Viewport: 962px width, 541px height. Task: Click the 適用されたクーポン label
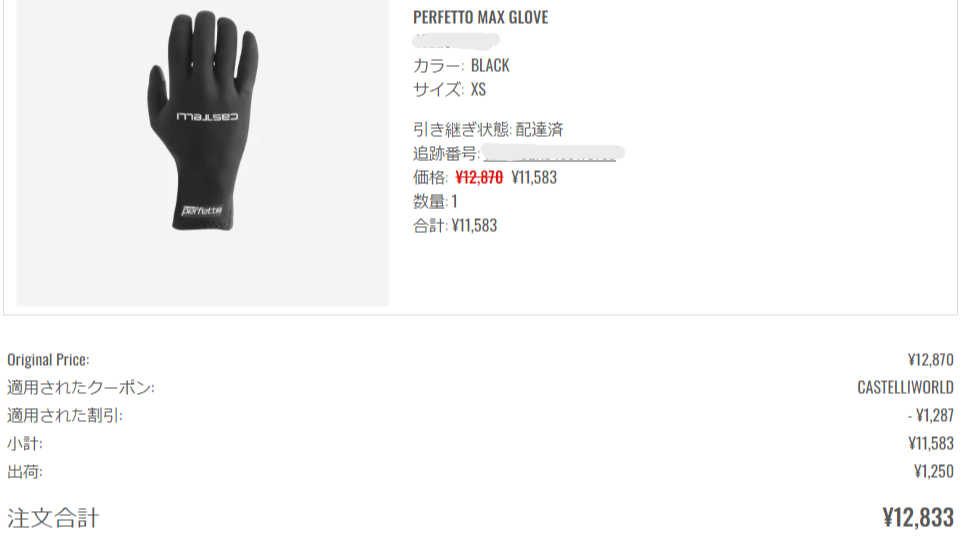coord(80,388)
